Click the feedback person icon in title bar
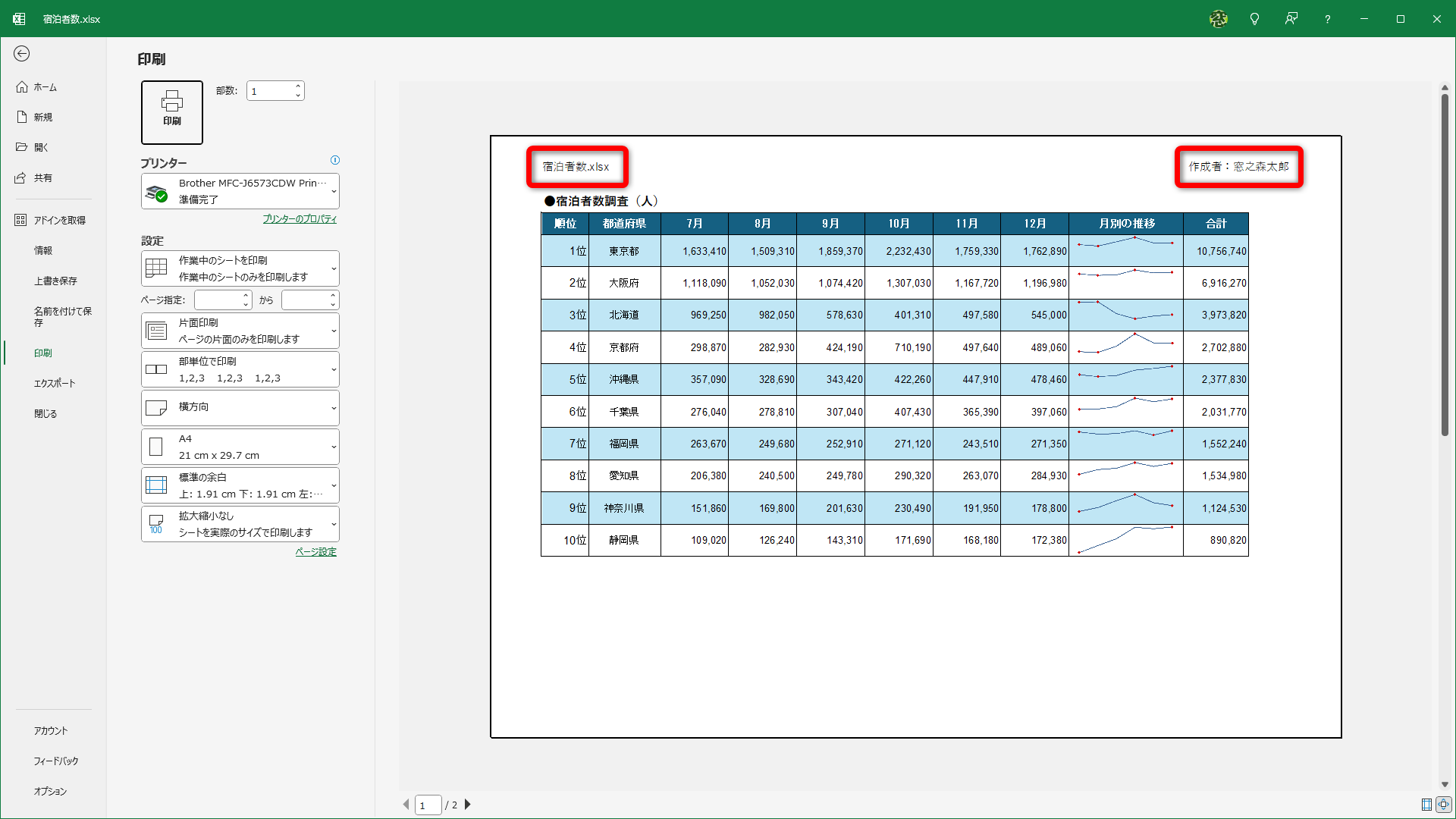 pyautogui.click(x=1291, y=19)
